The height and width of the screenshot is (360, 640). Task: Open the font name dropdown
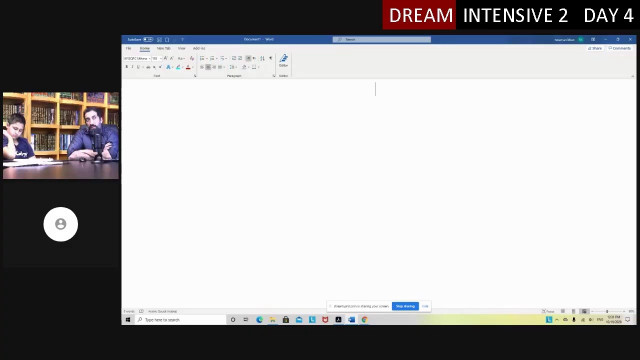(137, 58)
